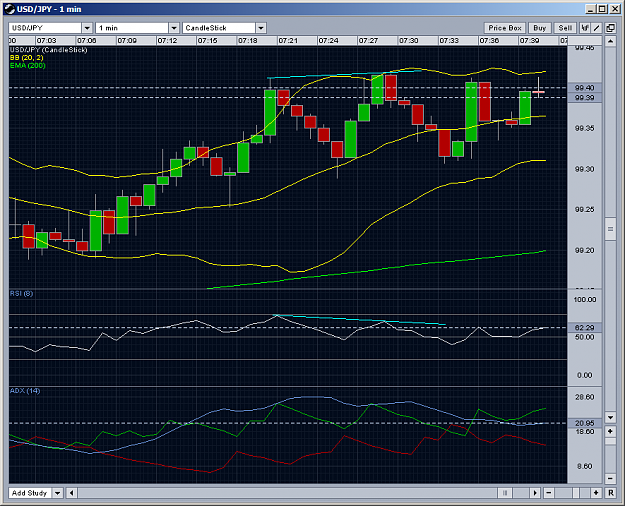
Task: Click the detach chart window icon
Action: click(x=610, y=28)
